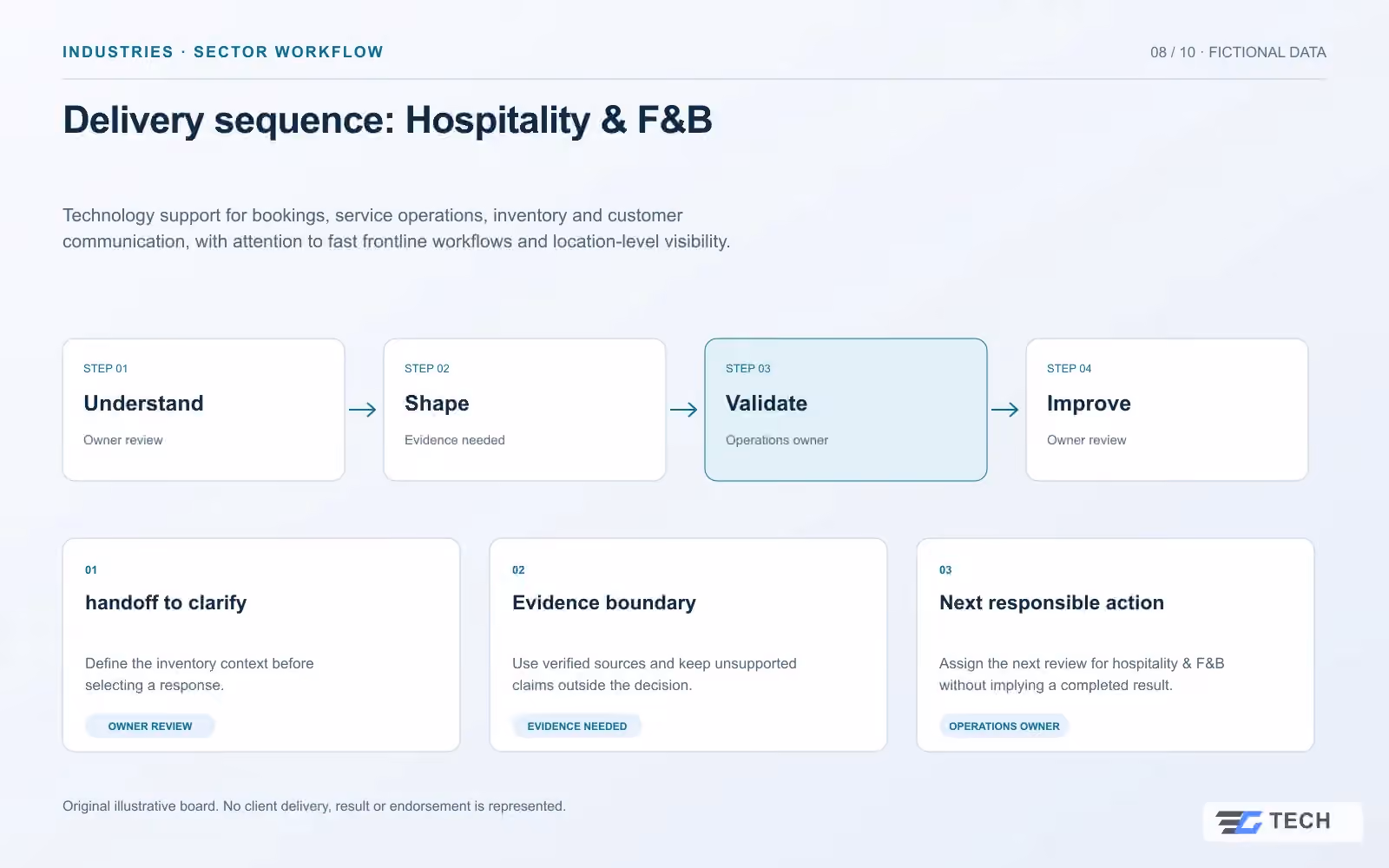Click the '03' number on Next responsible action card
This screenshot has width=1389, height=868.
click(x=945, y=570)
